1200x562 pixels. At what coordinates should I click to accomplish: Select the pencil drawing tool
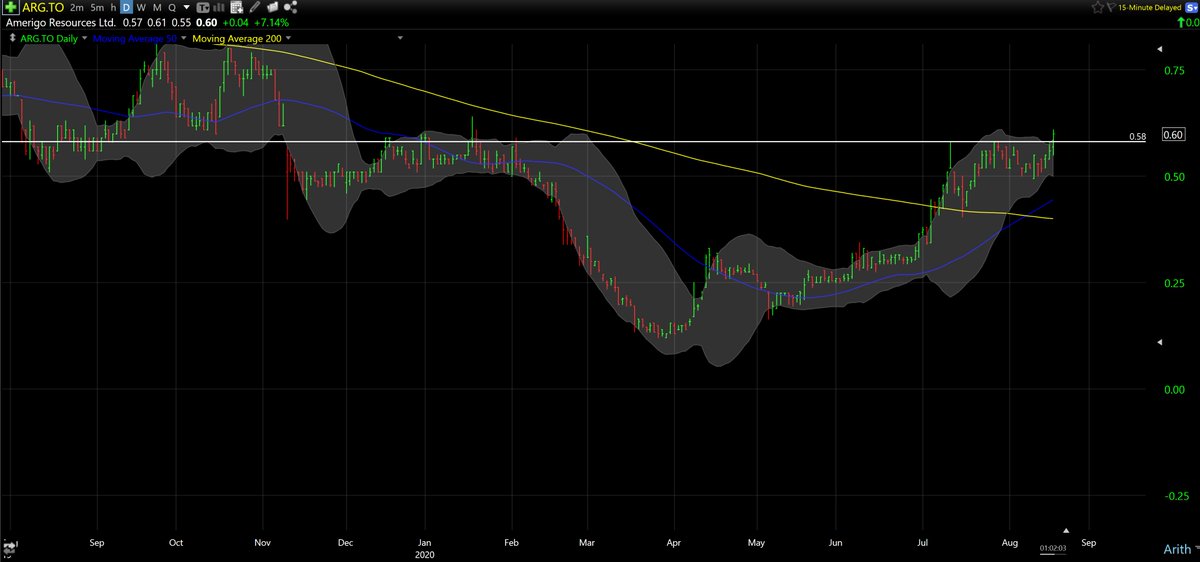[254, 8]
